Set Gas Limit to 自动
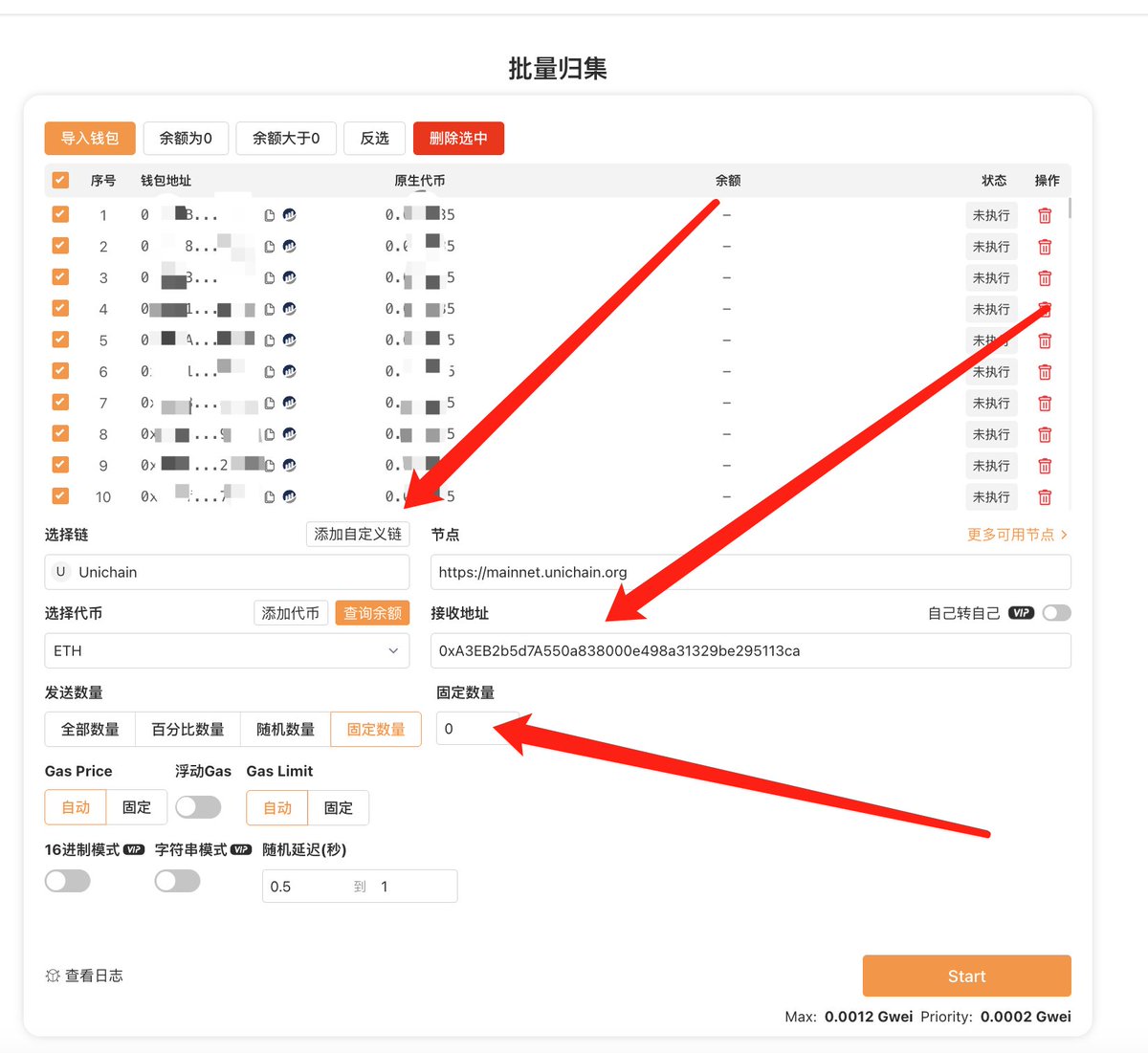Viewport: 1148px width, 1053px height. 277,807
